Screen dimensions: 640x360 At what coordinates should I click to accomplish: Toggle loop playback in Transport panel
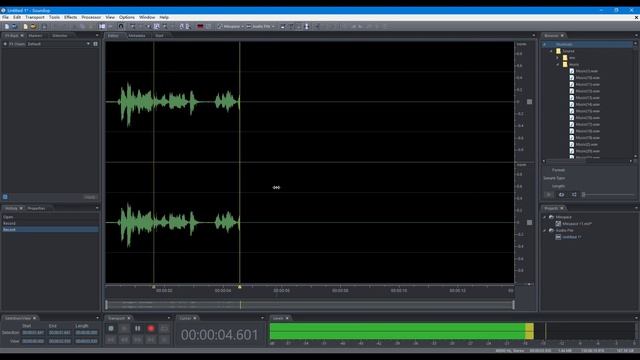(x=164, y=328)
